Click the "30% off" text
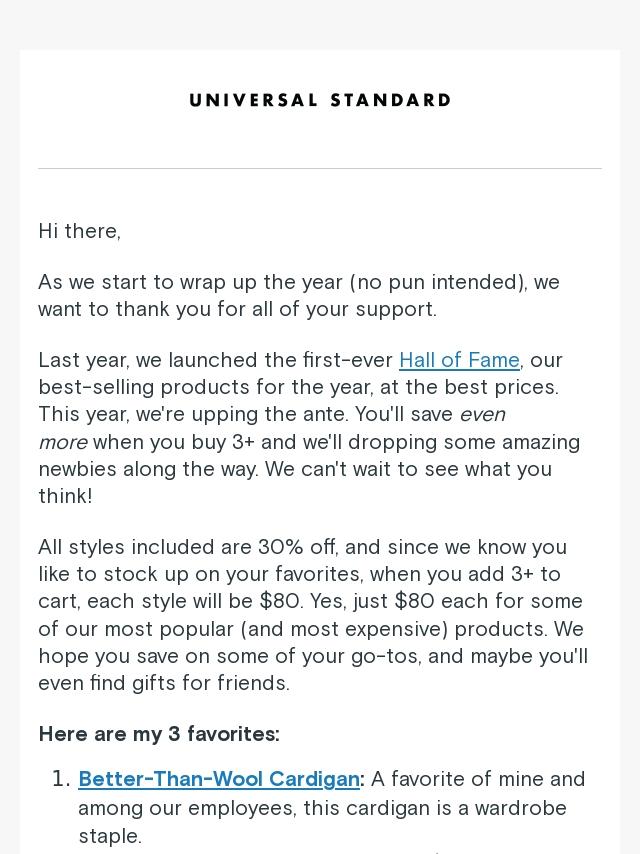Screen dimensions: 640x854 (x=297, y=547)
